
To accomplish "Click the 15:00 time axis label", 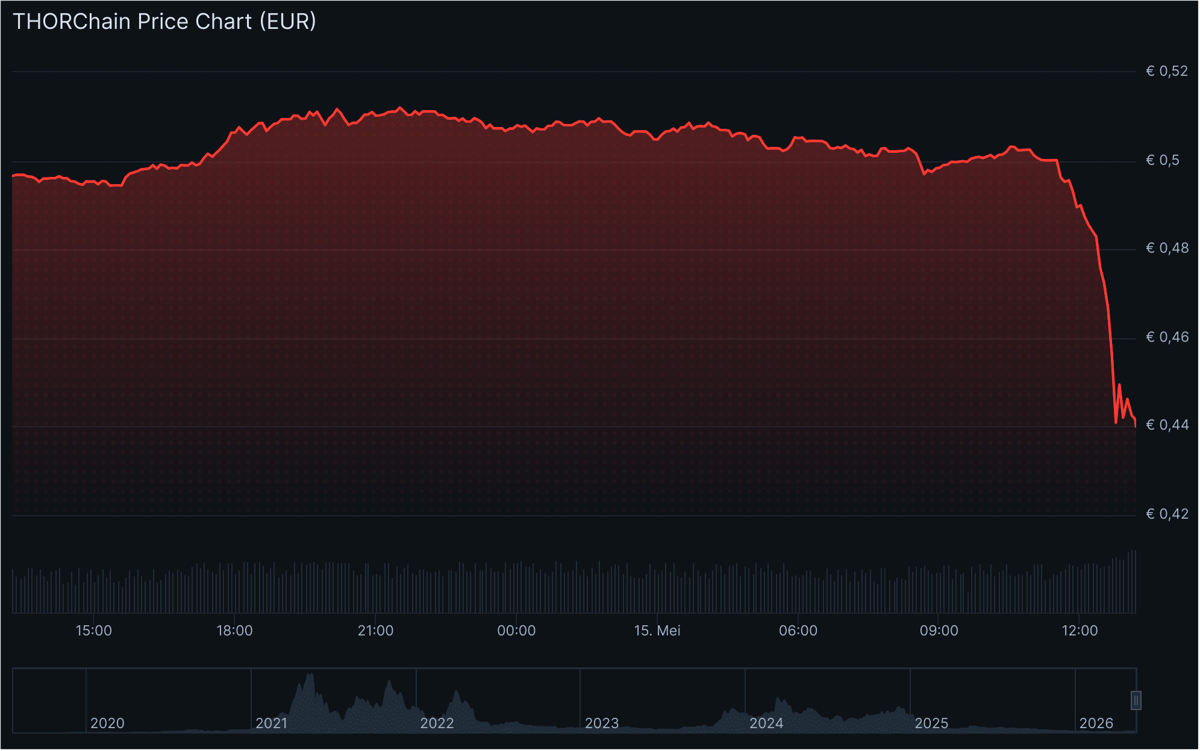I will [x=93, y=631].
